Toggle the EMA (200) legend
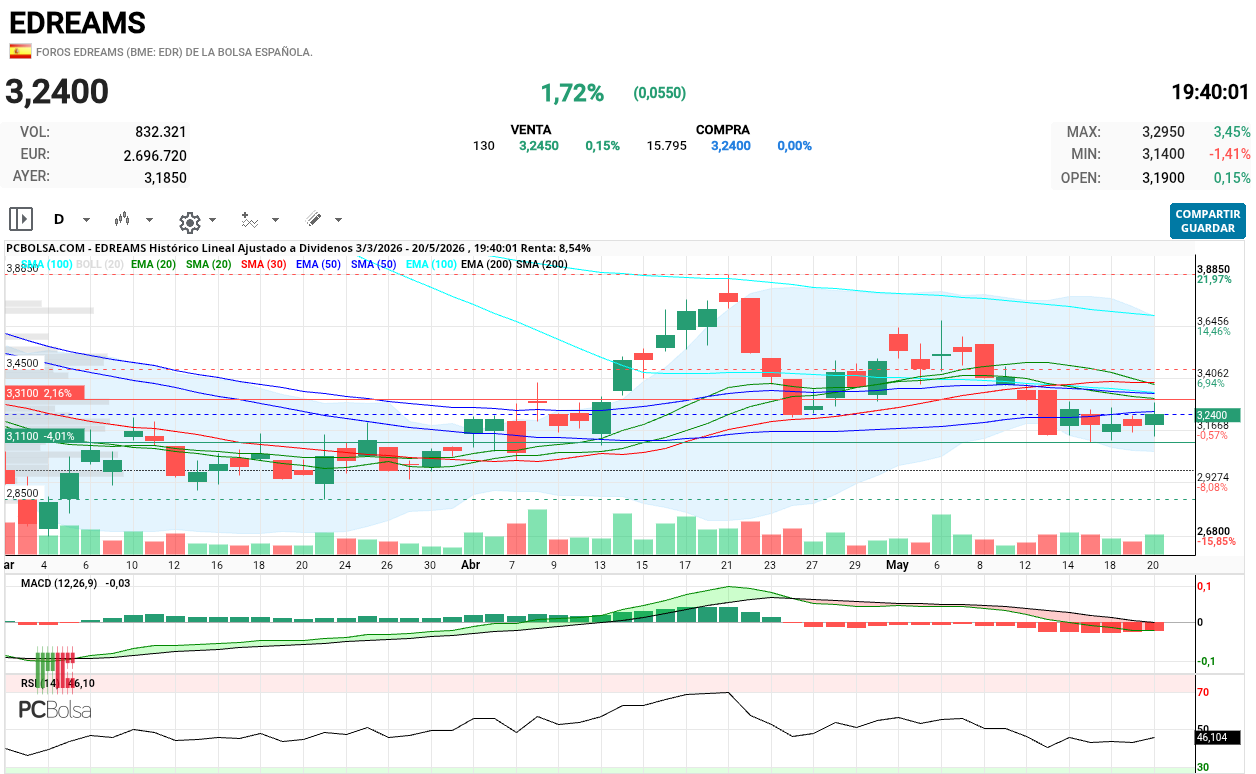This screenshot has height=774, width=1256. coord(487,264)
